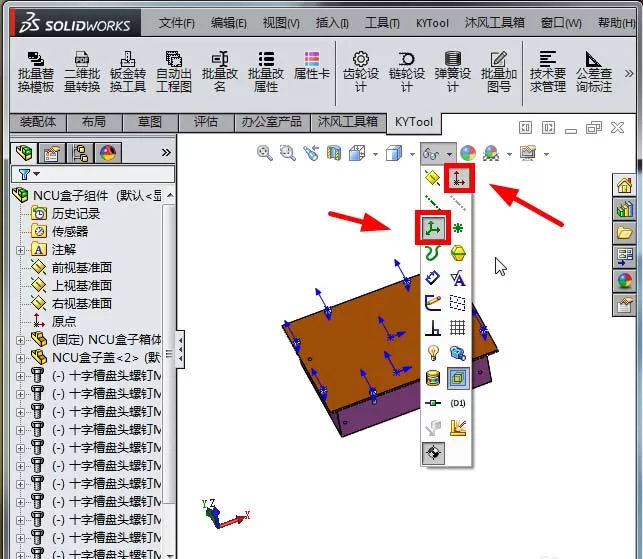
Task: Launch the 弹簧设计 spring tool
Action: click(x=452, y=72)
